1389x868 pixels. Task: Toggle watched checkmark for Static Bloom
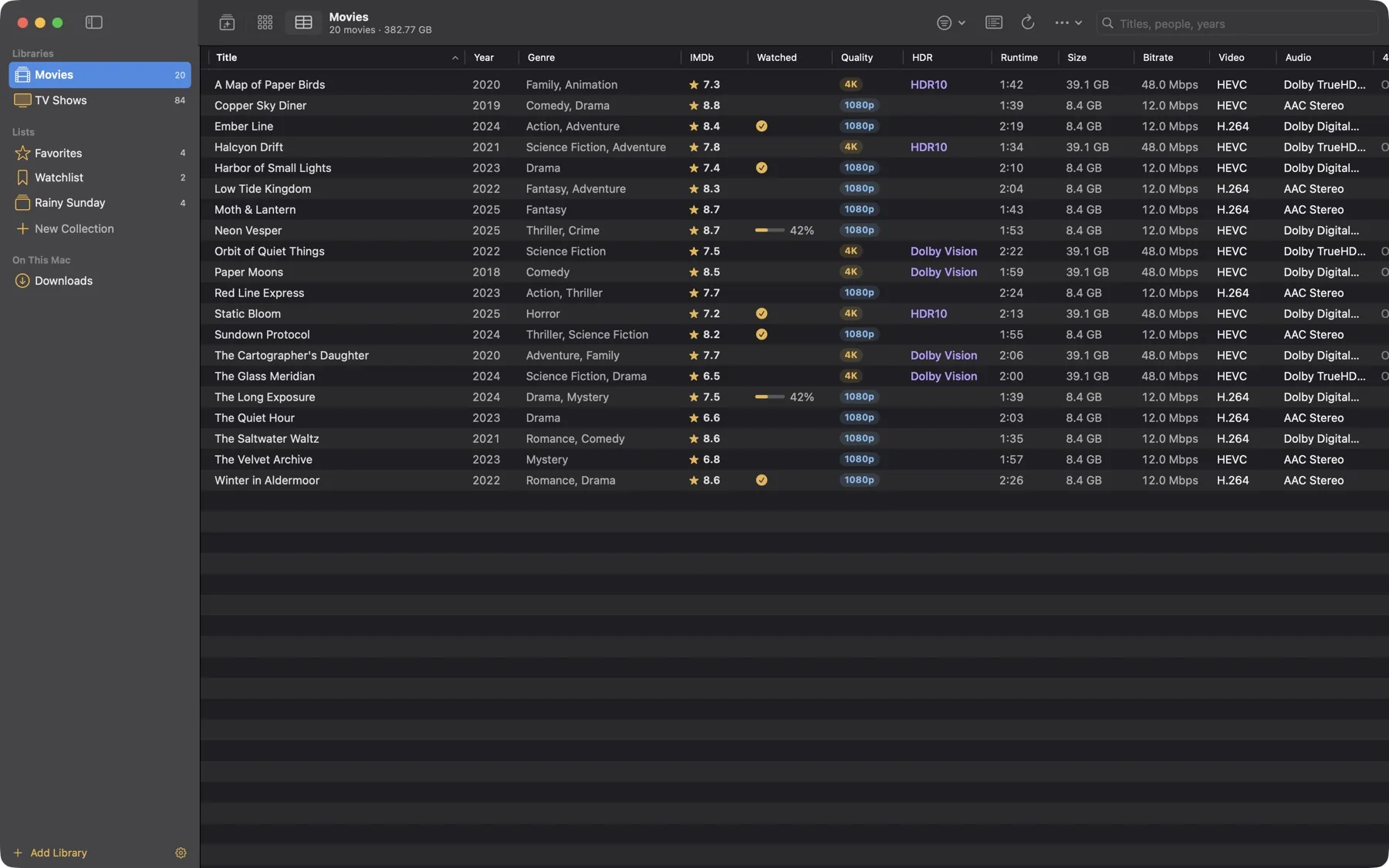(762, 314)
